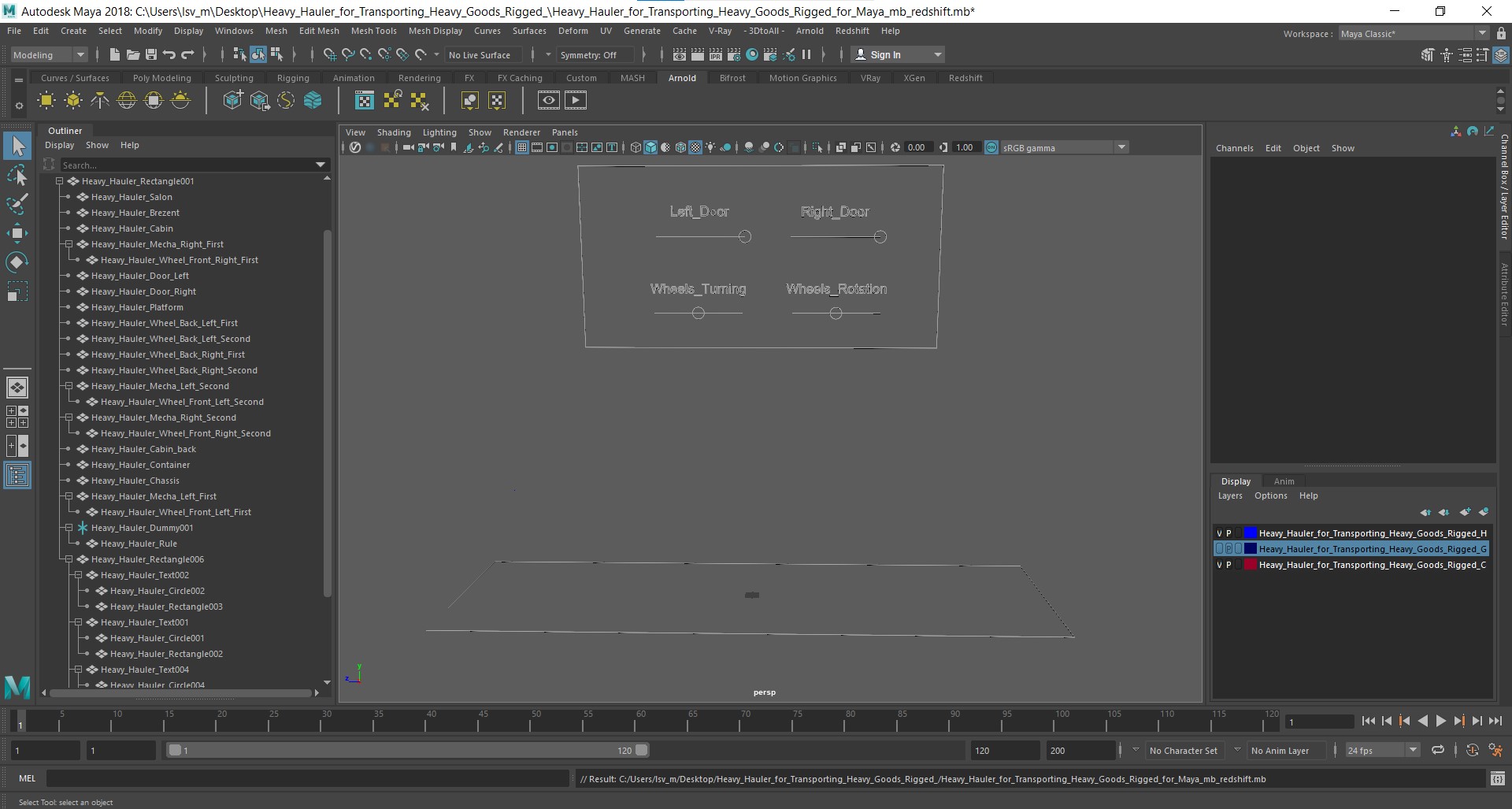The width and height of the screenshot is (1512, 809).
Task: Open the Script Editor icon at bottom right
Action: coord(1498,779)
